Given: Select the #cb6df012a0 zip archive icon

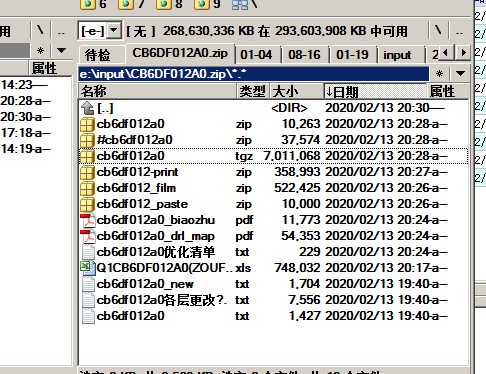Looking at the screenshot, I should click(x=87, y=140).
